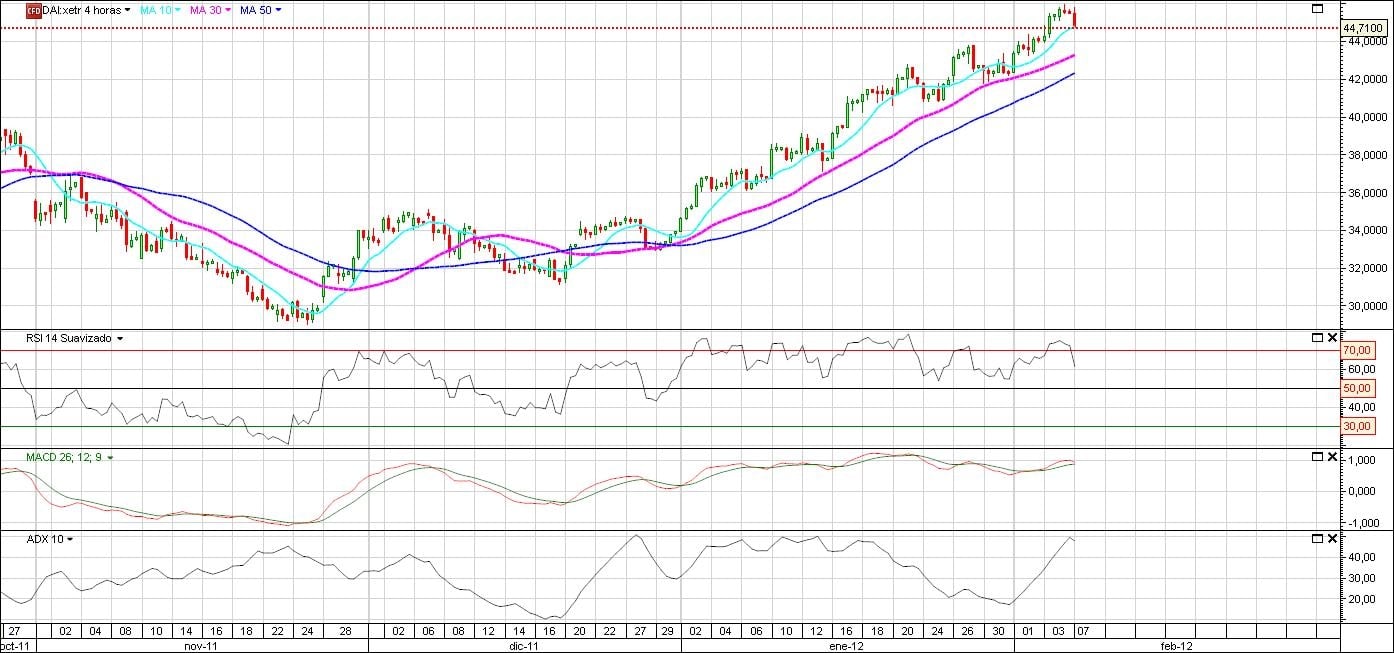Click the RSI 70,00 level label
The height and width of the screenshot is (653, 1394).
tap(1356, 350)
